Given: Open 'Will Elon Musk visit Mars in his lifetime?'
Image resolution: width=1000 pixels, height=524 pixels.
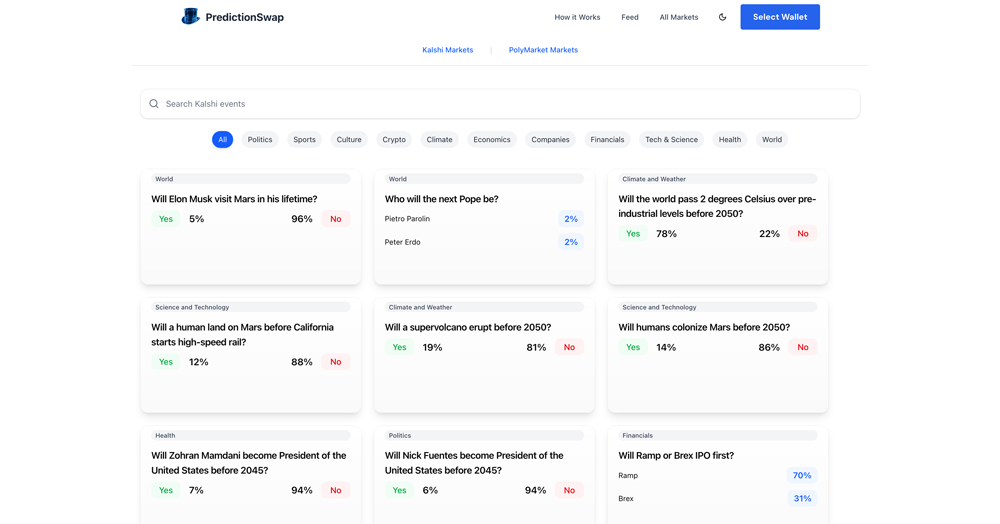Looking at the screenshot, I should click(234, 199).
